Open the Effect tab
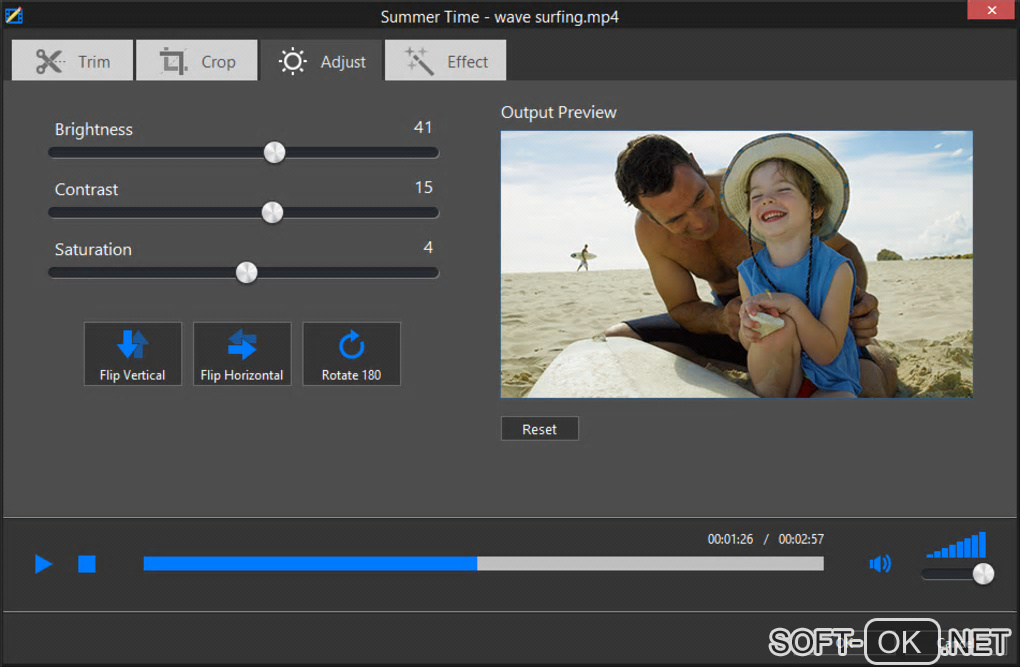This screenshot has width=1020, height=667. (446, 61)
